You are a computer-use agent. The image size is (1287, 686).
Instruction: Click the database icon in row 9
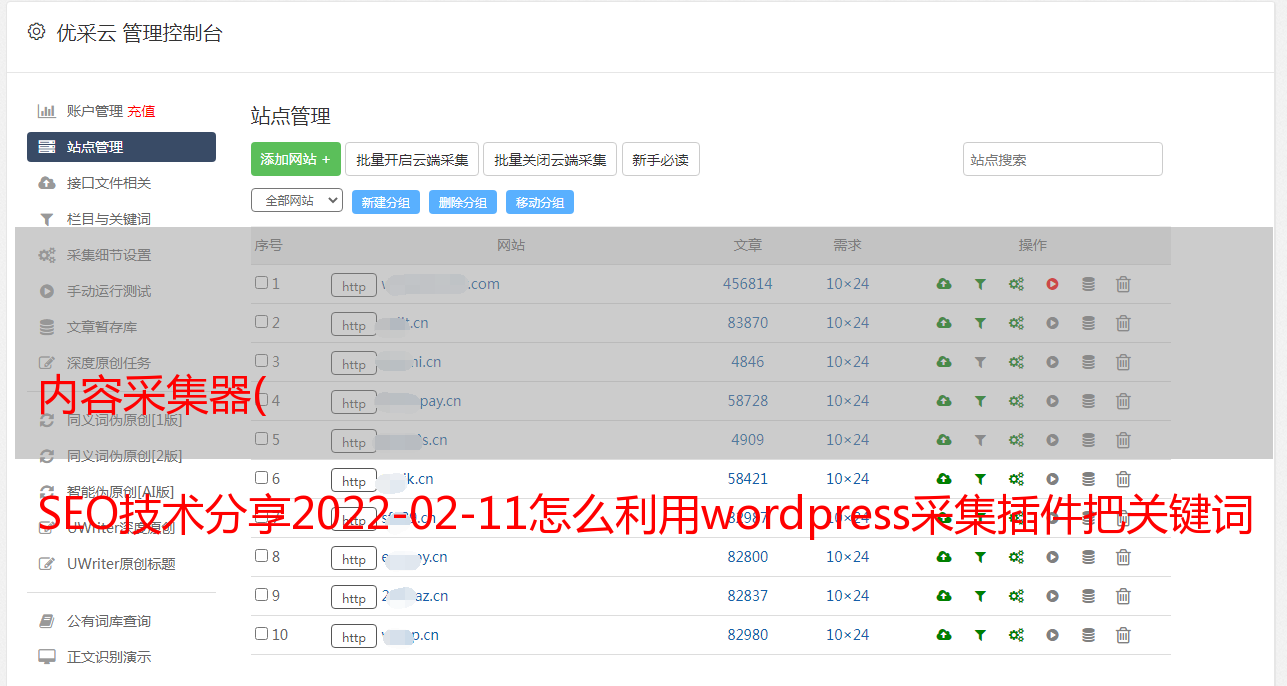(x=1088, y=596)
